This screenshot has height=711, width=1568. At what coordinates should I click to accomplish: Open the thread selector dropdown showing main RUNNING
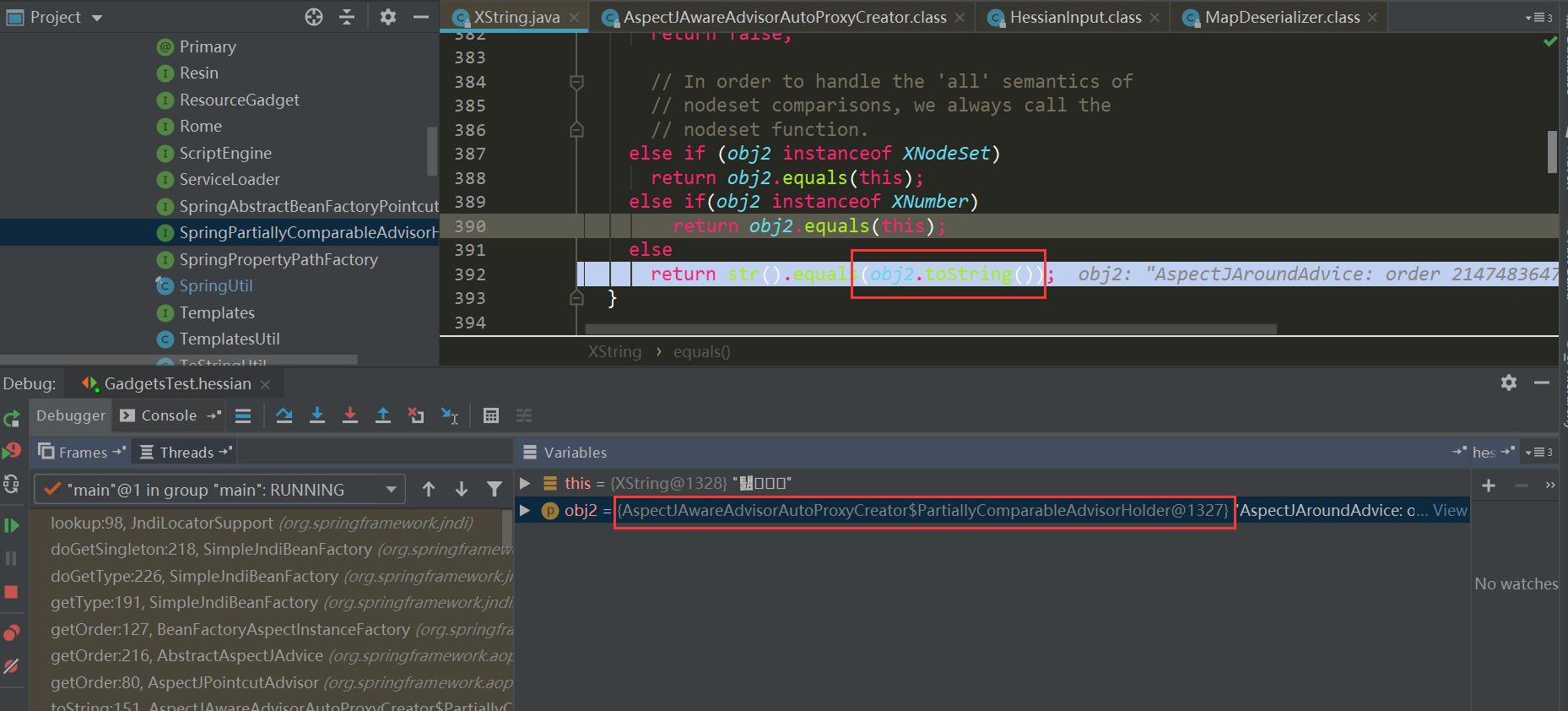[219, 490]
